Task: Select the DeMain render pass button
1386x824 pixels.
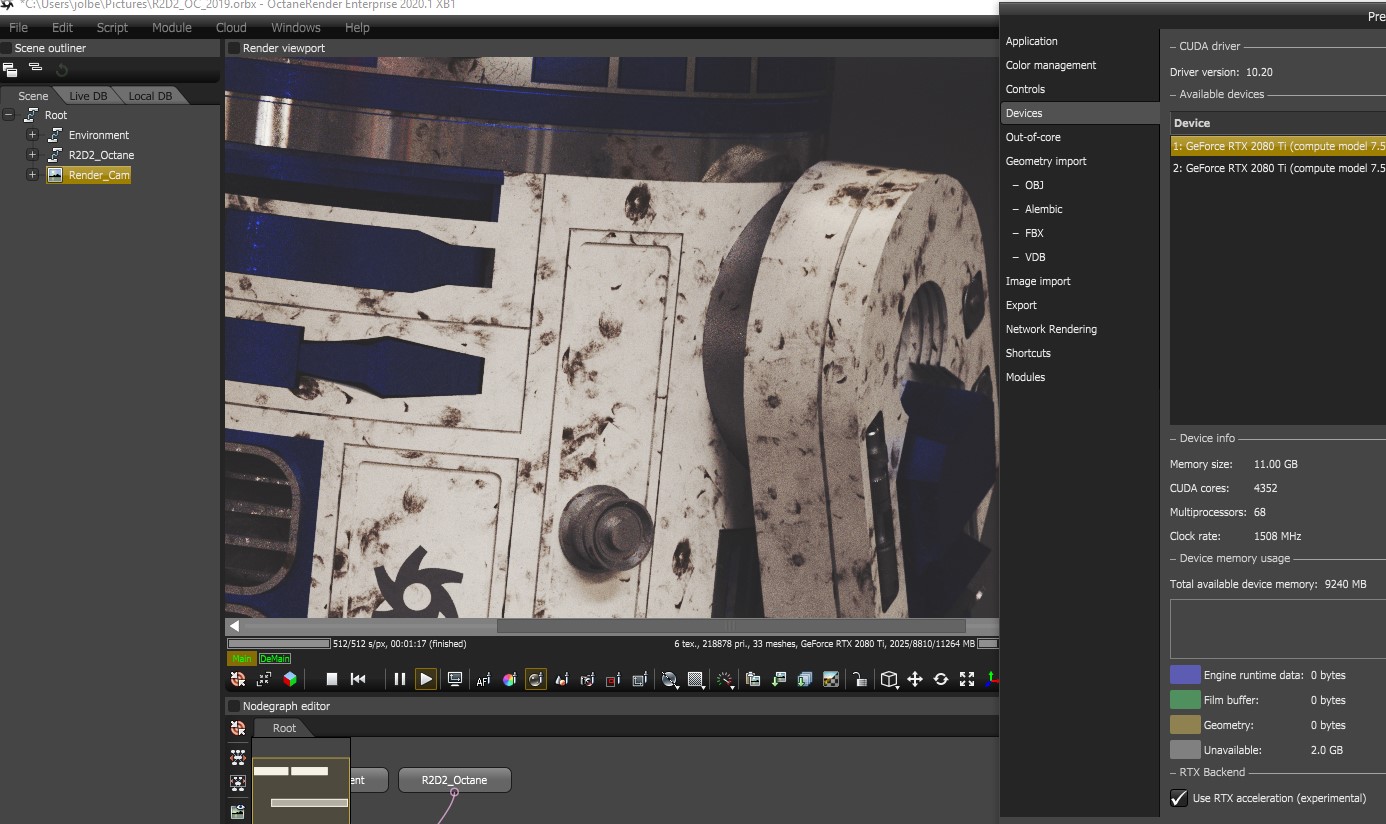Action: coord(275,659)
